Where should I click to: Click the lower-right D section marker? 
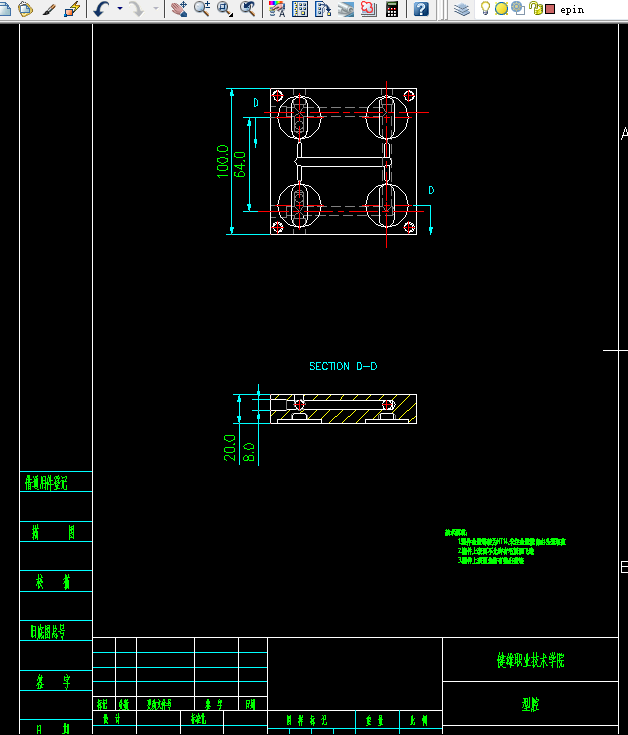point(431,190)
